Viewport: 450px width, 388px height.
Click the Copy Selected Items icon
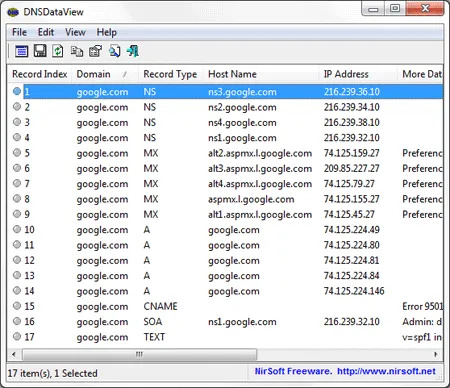tap(77, 51)
